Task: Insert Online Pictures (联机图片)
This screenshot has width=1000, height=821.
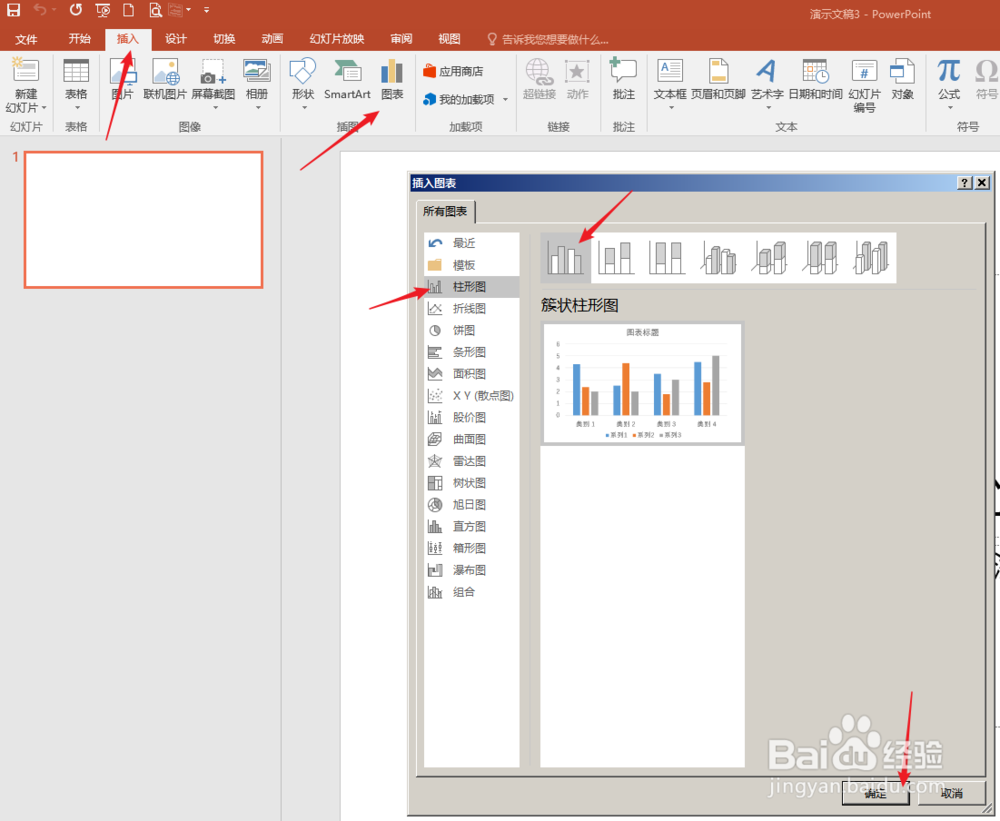Action: pos(165,79)
